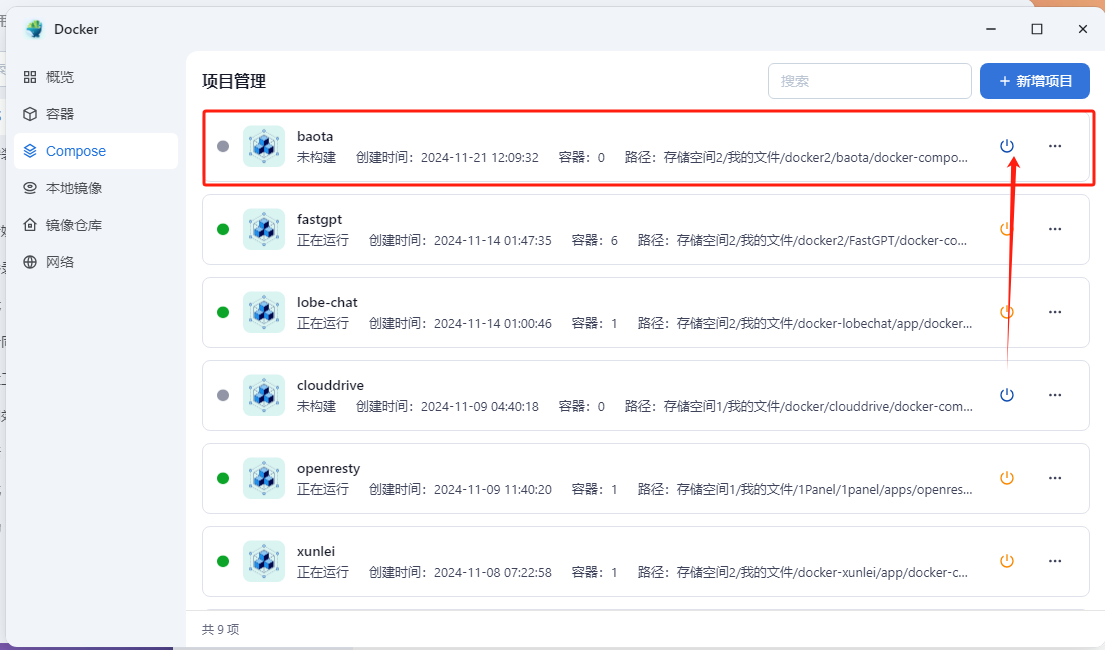1105x650 pixels.
Task: Click the baota project name
Action: pos(315,136)
